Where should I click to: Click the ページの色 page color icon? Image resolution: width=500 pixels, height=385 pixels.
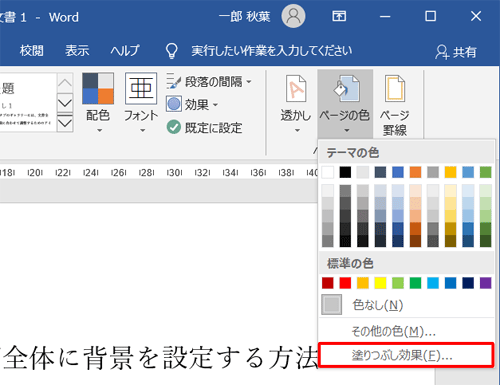(x=346, y=88)
